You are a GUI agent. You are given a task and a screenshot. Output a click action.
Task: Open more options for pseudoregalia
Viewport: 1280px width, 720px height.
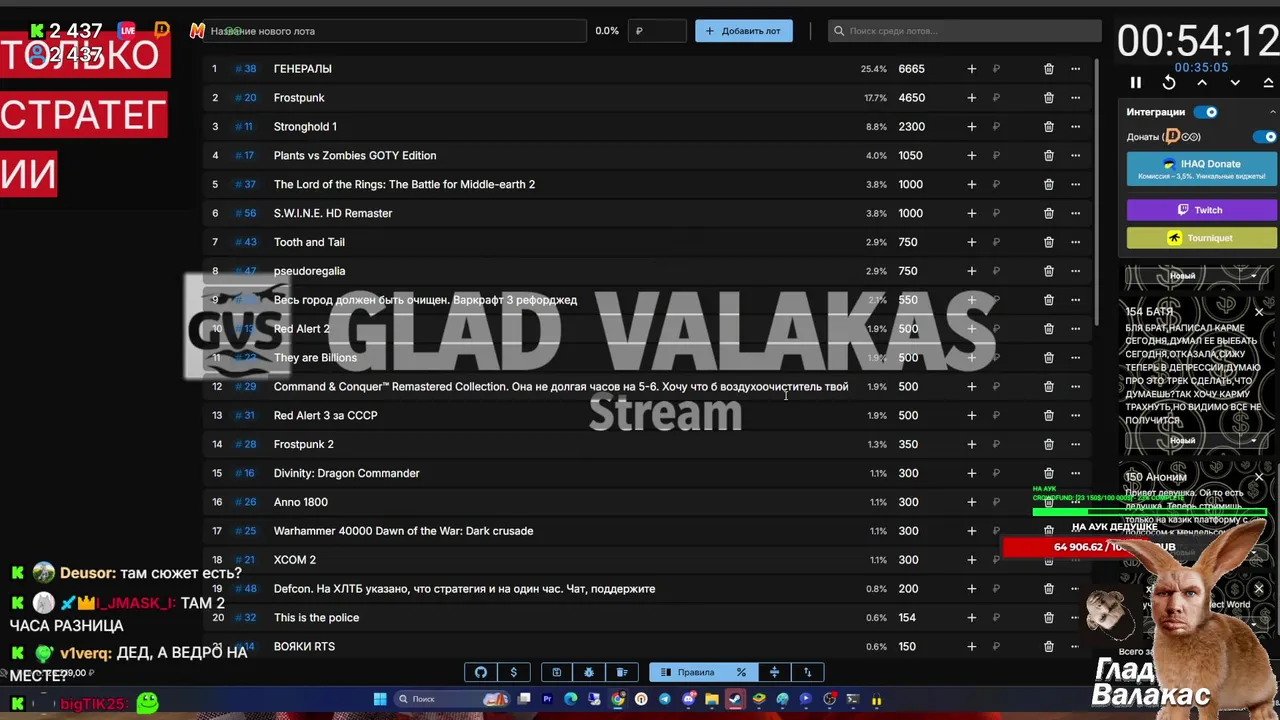(1076, 271)
